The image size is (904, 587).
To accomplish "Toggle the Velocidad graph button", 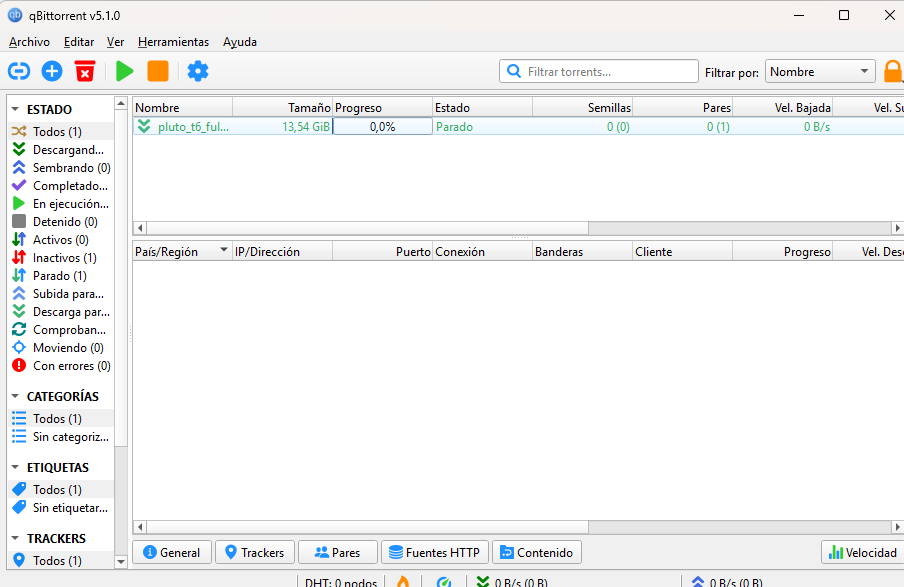I will (863, 552).
